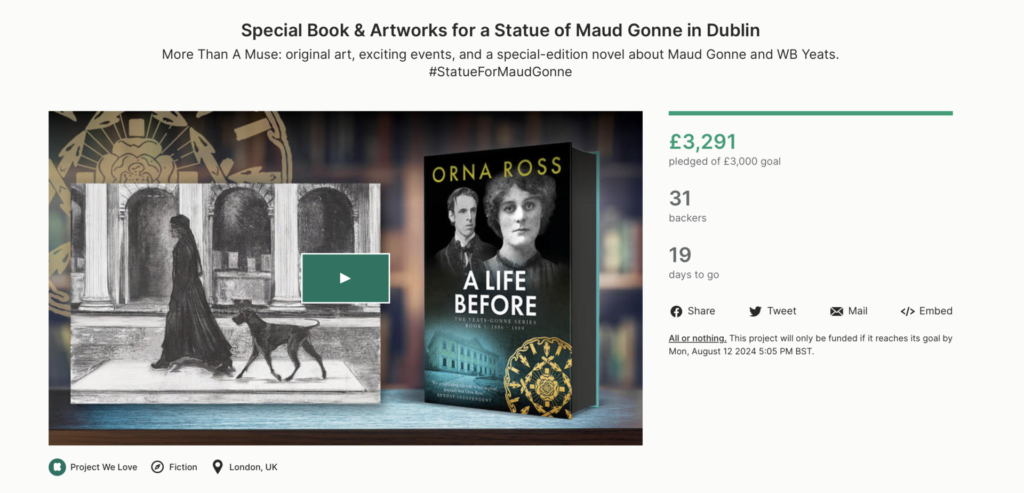Play the project video
Screen dimensions: 1024x493
click(x=345, y=278)
